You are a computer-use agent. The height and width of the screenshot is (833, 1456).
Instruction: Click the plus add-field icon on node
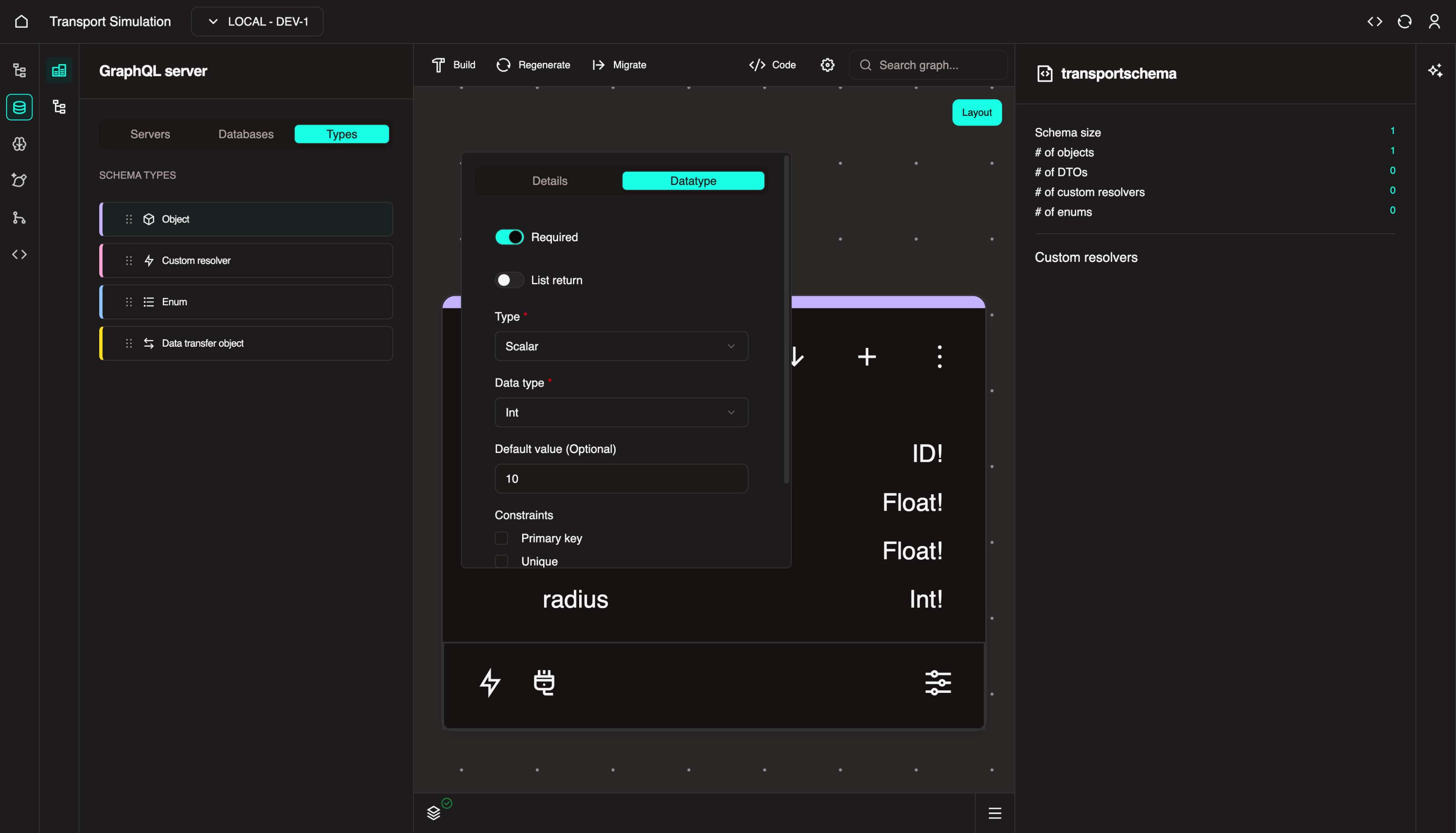click(867, 356)
